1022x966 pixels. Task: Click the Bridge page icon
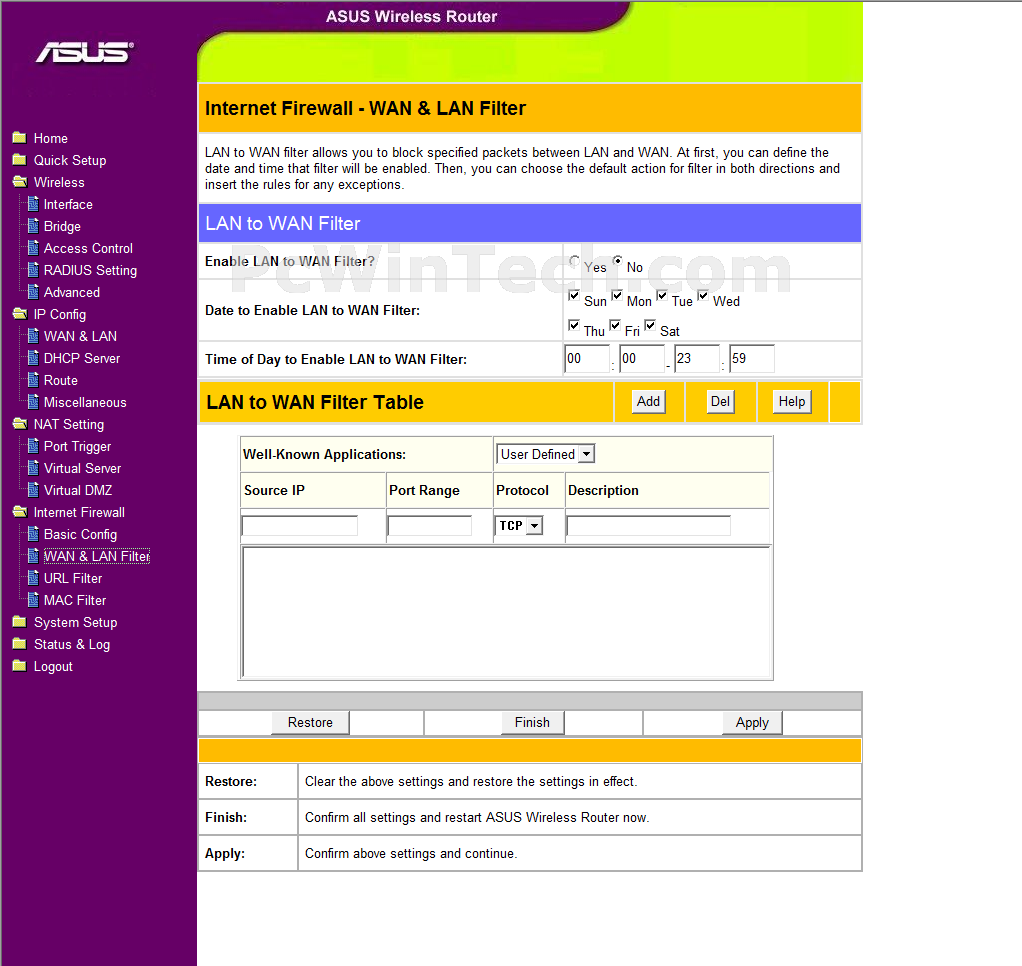coord(33,226)
